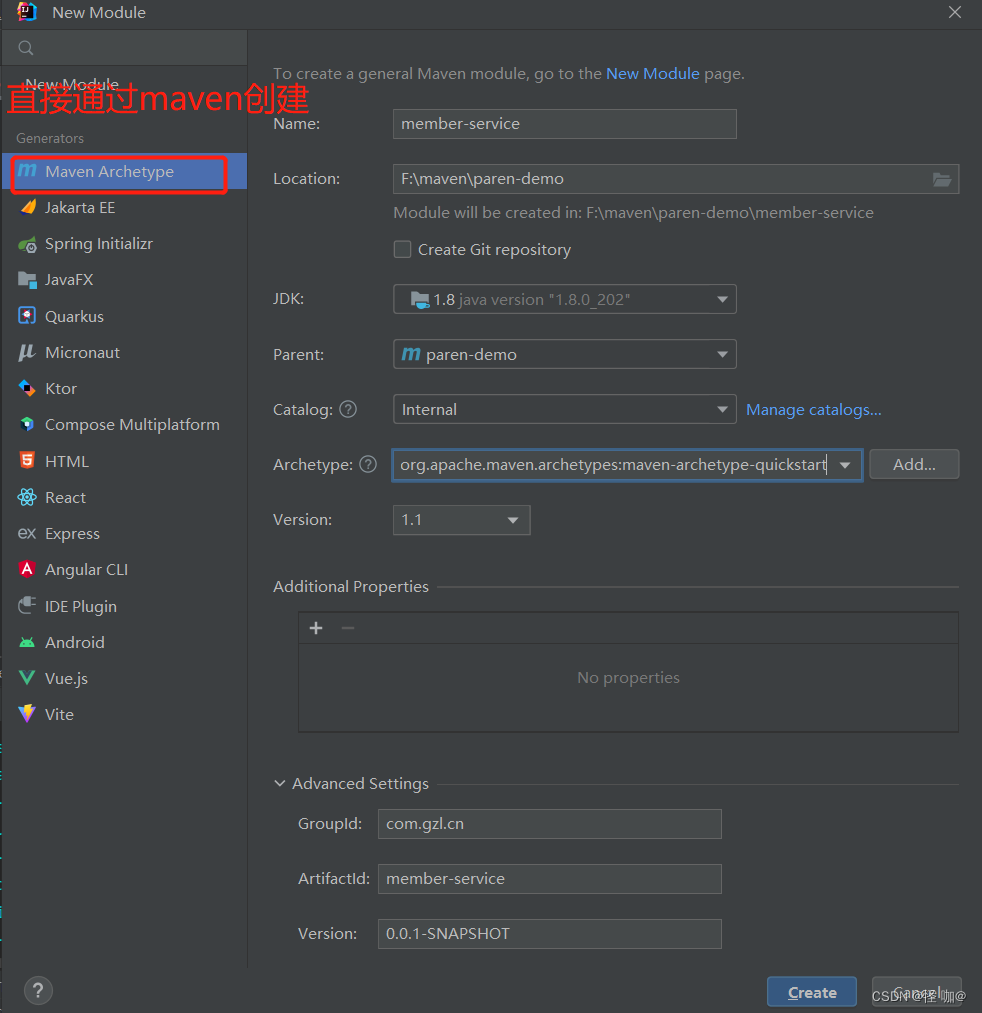Select JavaFX generator
This screenshot has width=982, height=1013.
124,280
